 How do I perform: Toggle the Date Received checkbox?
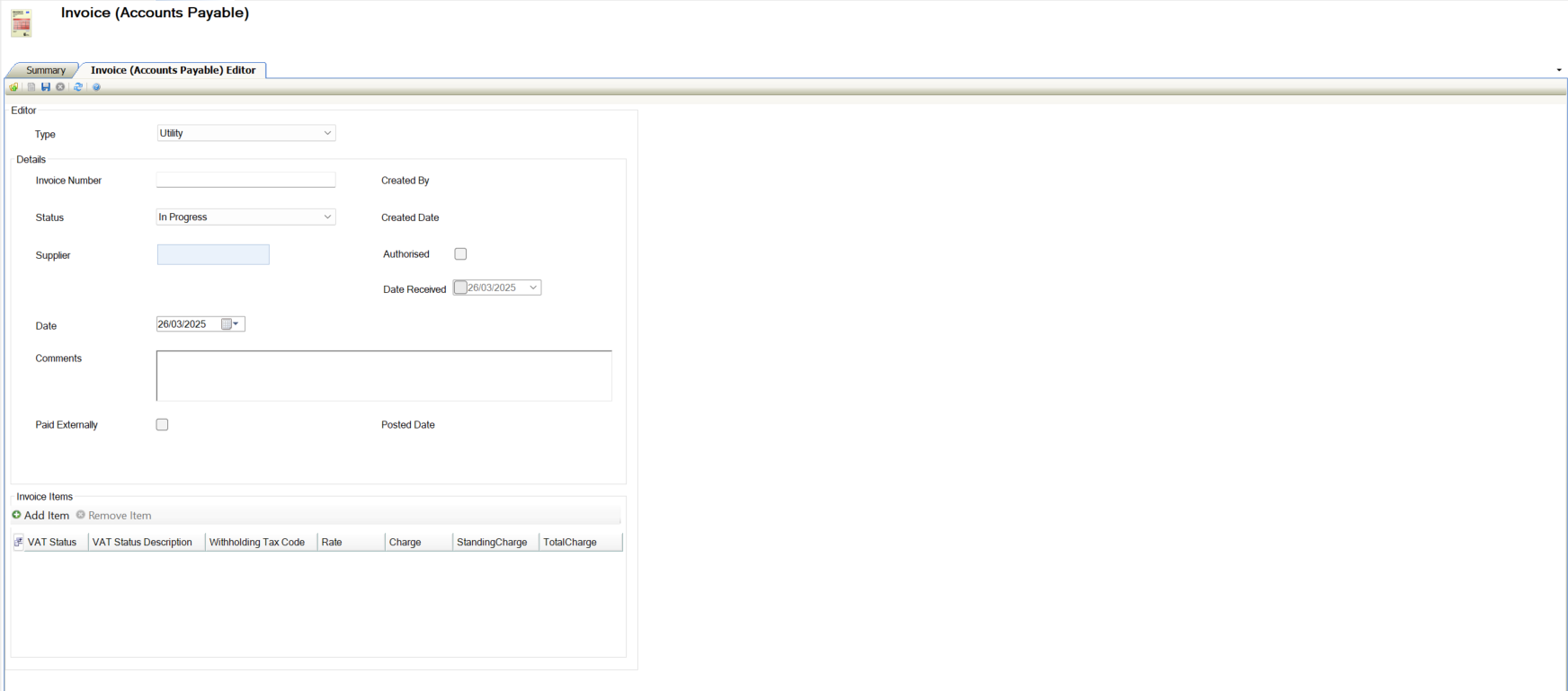pos(460,288)
